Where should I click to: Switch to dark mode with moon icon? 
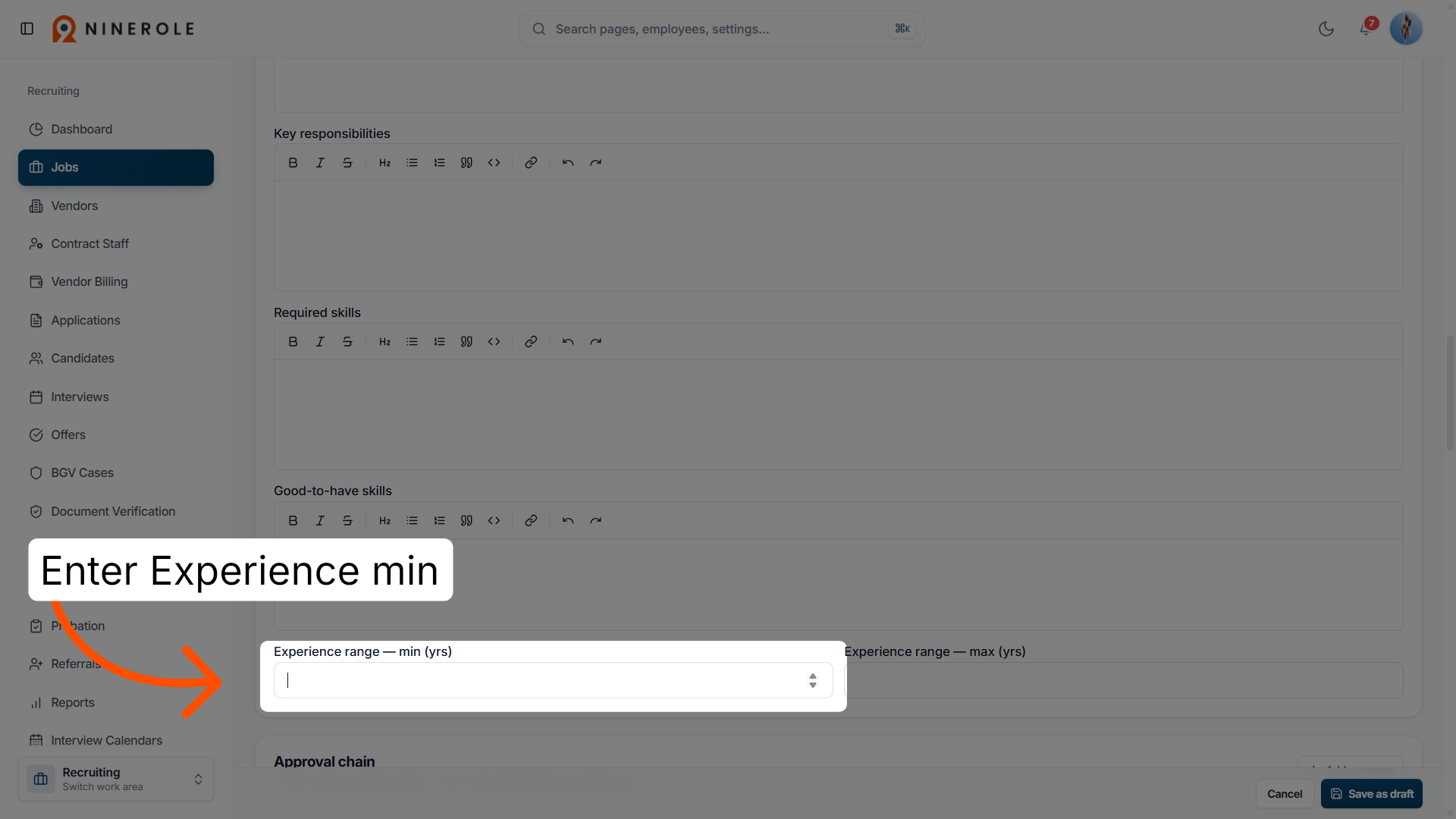1326,29
